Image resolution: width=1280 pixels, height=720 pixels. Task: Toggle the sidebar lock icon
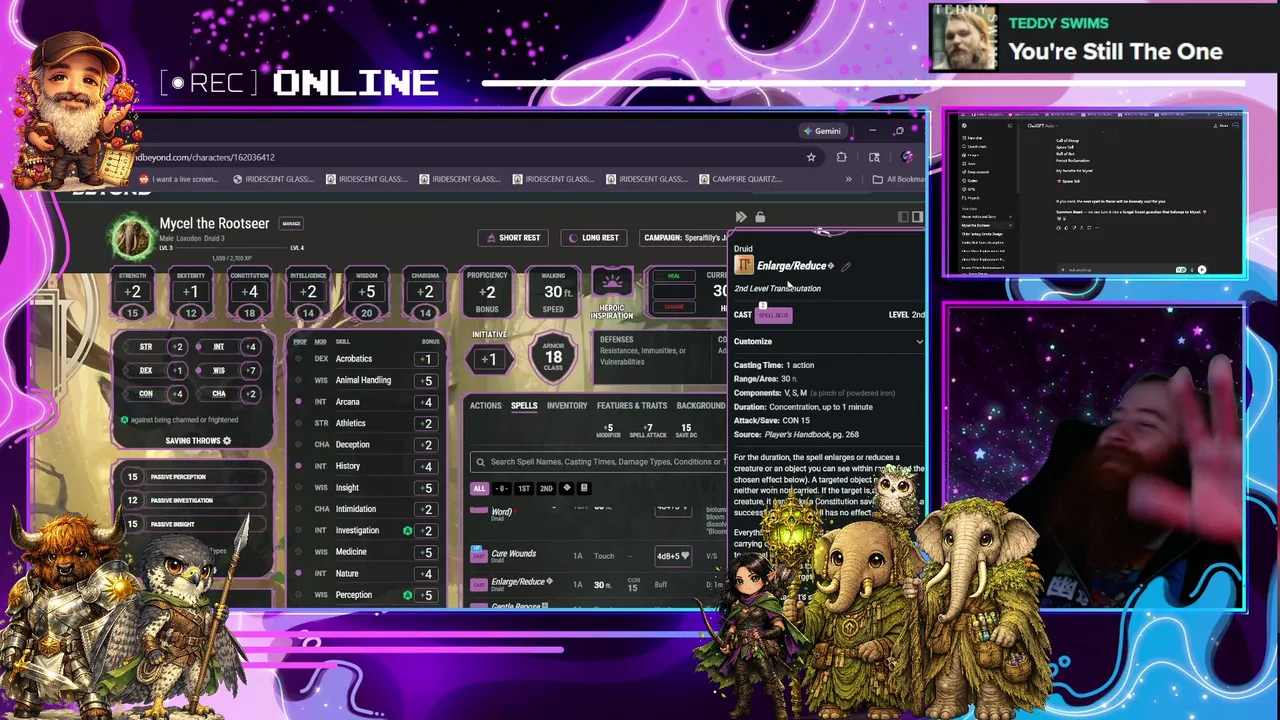pyautogui.click(x=760, y=217)
